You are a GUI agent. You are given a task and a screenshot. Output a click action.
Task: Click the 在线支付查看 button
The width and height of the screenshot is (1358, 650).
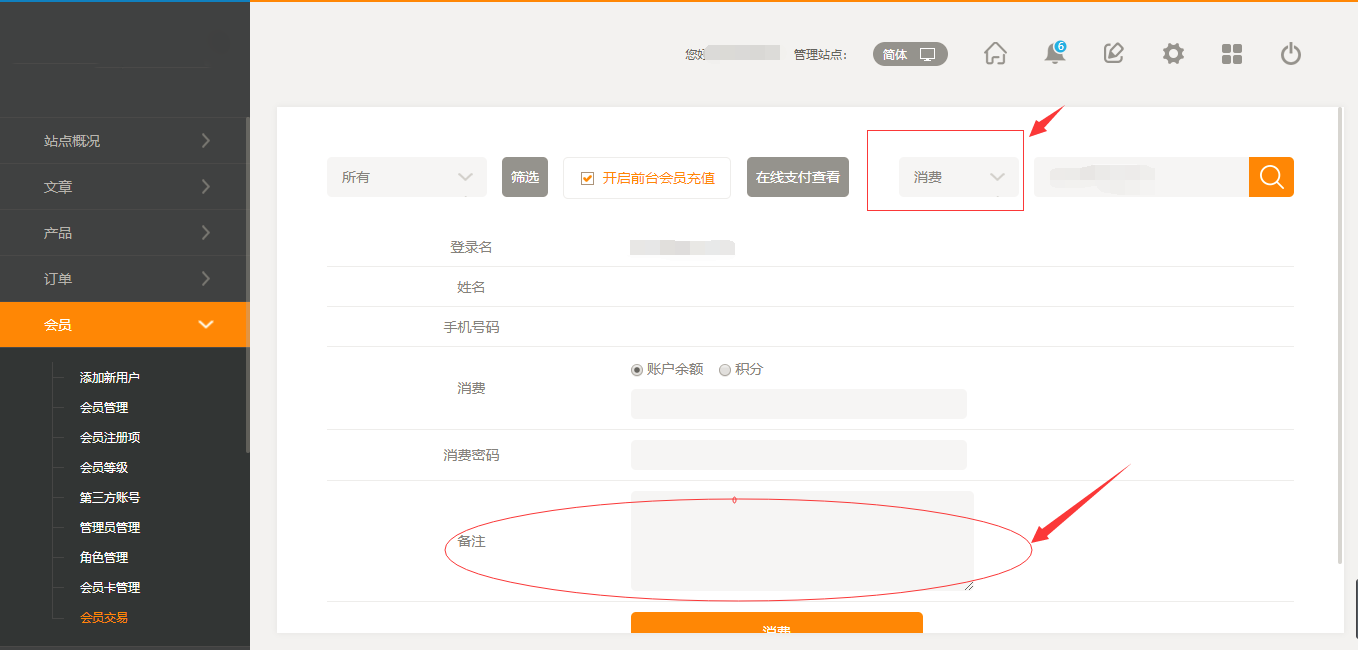pos(798,177)
